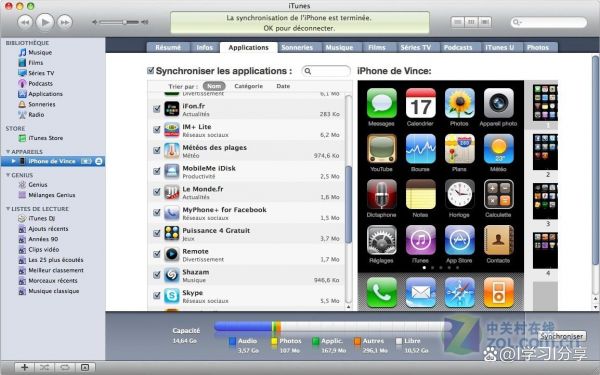Click the Horloge clock app icon

click(x=460, y=194)
